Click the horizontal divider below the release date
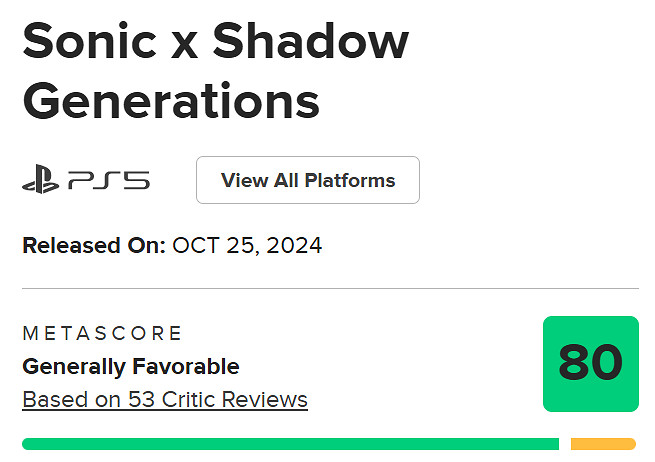Screen dimensions: 655x462 330,288
